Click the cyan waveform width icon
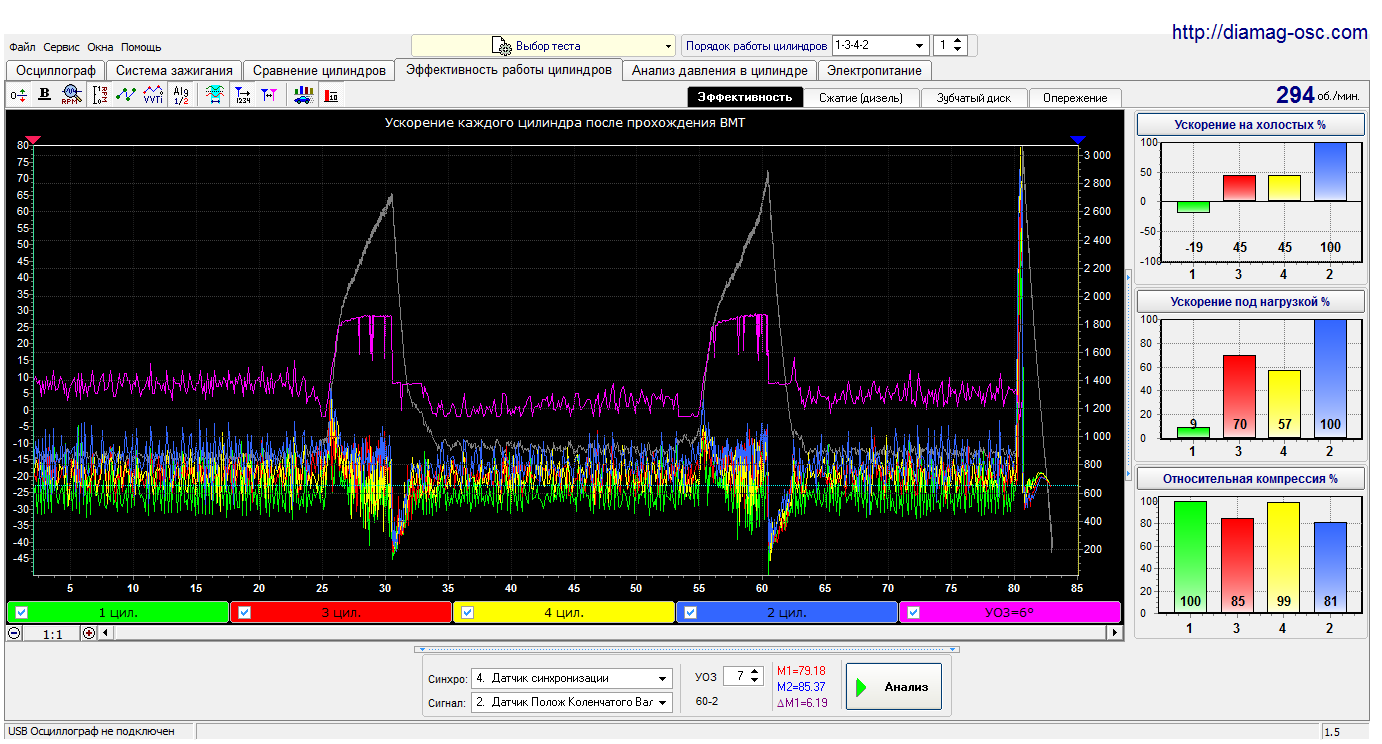 (214, 95)
